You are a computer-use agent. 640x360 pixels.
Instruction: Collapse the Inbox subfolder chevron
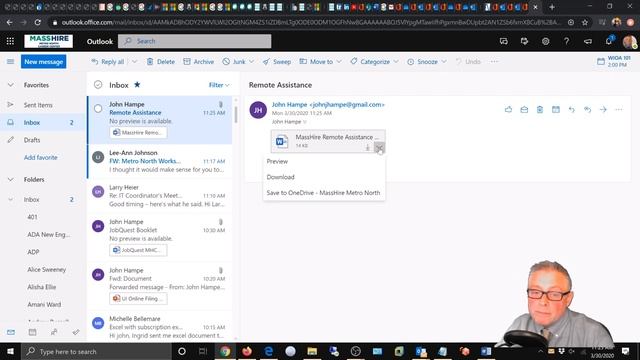(x=11, y=200)
